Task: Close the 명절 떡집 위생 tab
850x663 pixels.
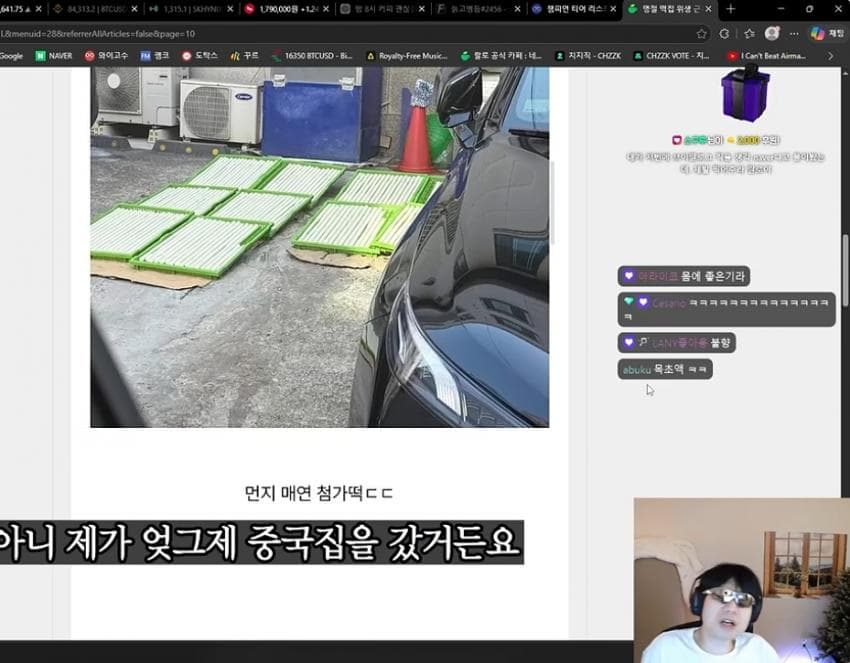Action: pos(709,9)
